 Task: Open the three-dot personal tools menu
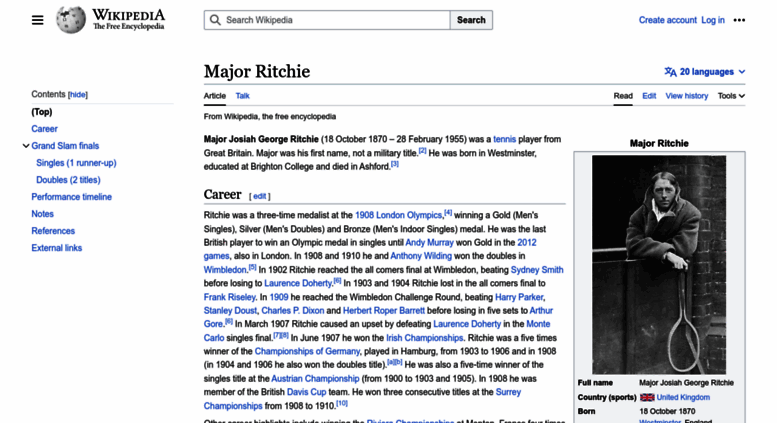pos(739,20)
